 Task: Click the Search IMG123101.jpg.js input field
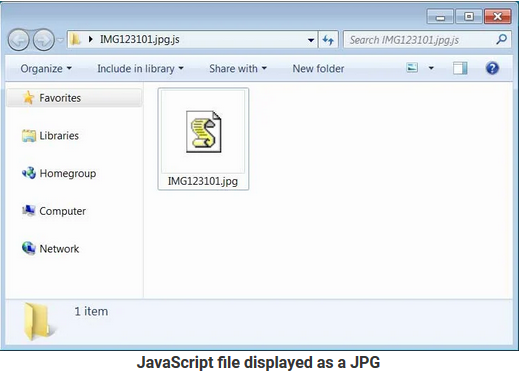point(421,40)
